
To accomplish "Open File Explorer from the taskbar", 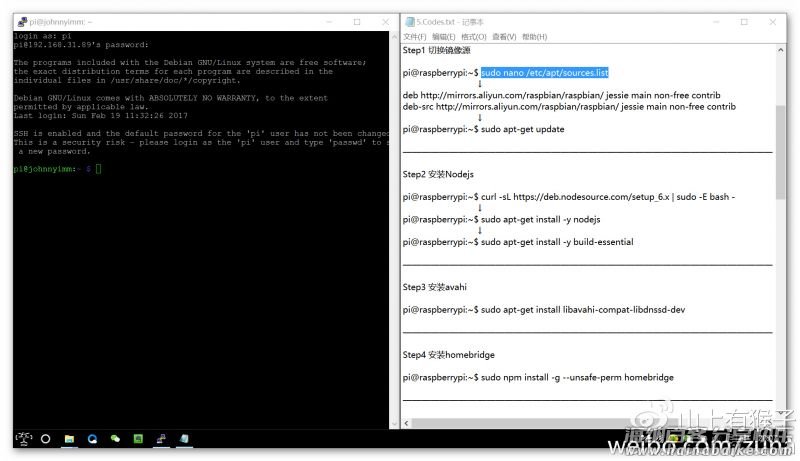I will [69, 439].
